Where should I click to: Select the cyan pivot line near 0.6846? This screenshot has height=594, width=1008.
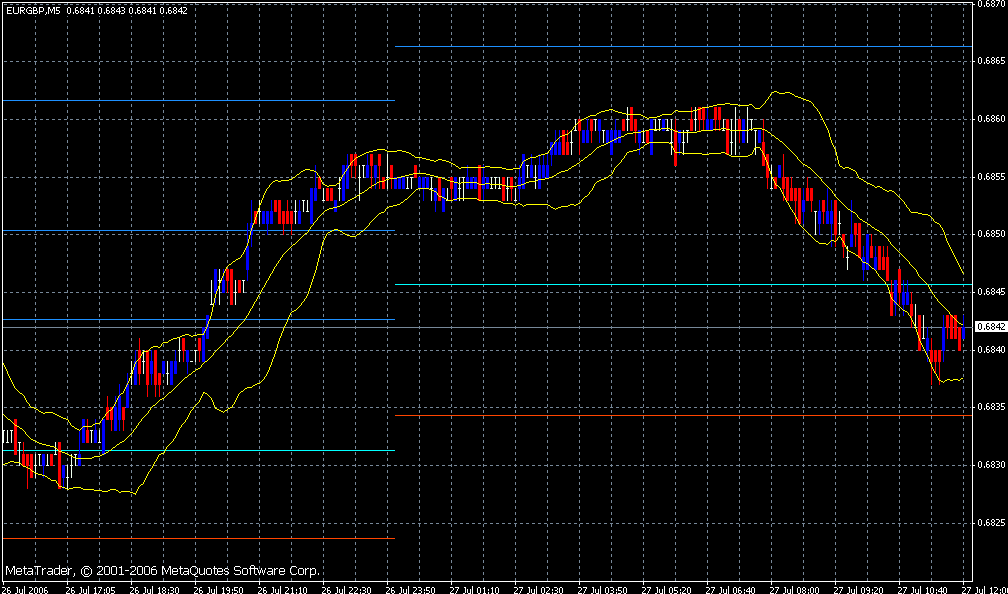(683, 284)
